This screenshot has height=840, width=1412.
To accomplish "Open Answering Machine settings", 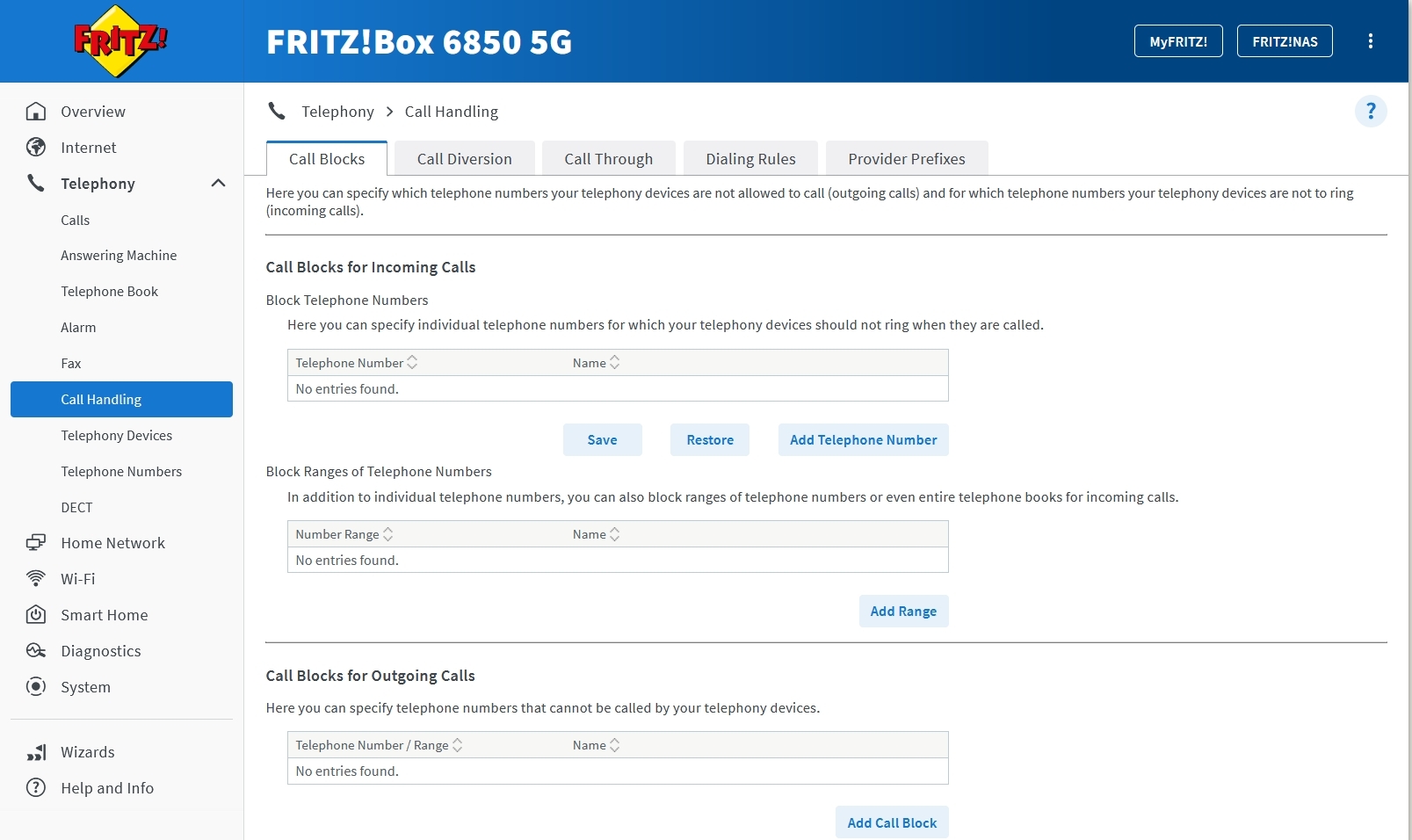I will click(x=119, y=256).
